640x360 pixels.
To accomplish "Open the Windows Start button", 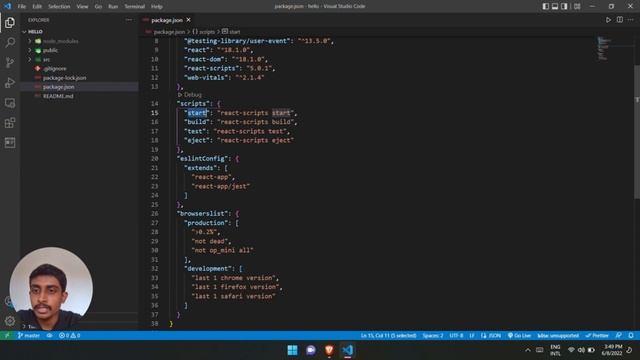I will 292,350.
